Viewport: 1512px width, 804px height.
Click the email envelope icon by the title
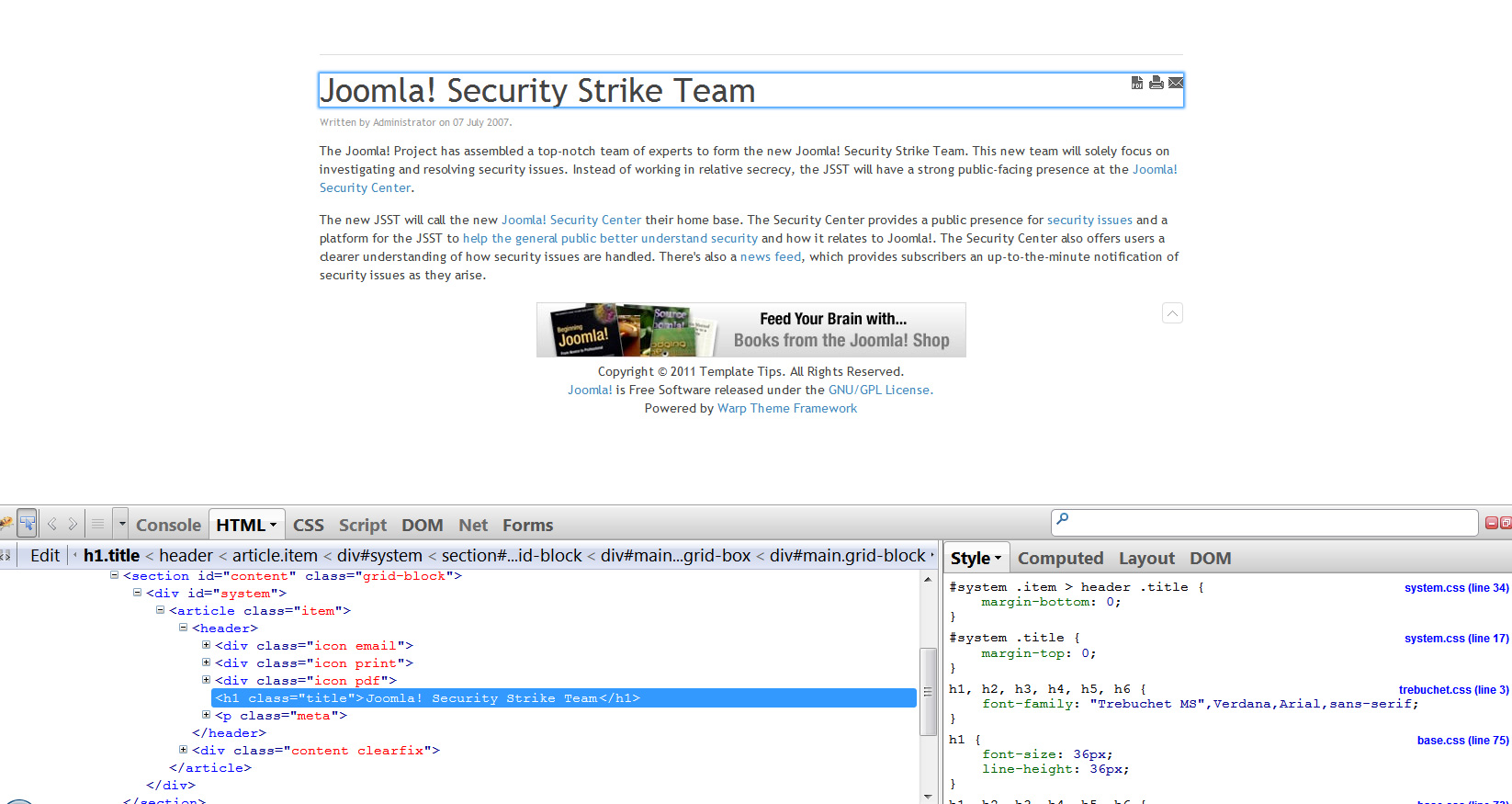click(x=1176, y=83)
